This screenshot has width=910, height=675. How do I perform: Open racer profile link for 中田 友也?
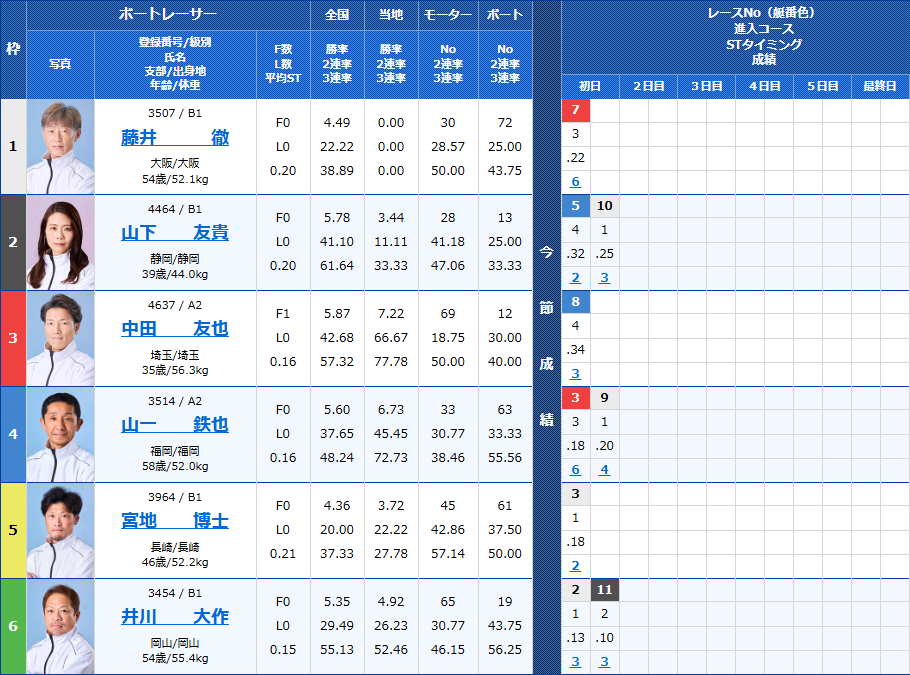click(x=176, y=330)
